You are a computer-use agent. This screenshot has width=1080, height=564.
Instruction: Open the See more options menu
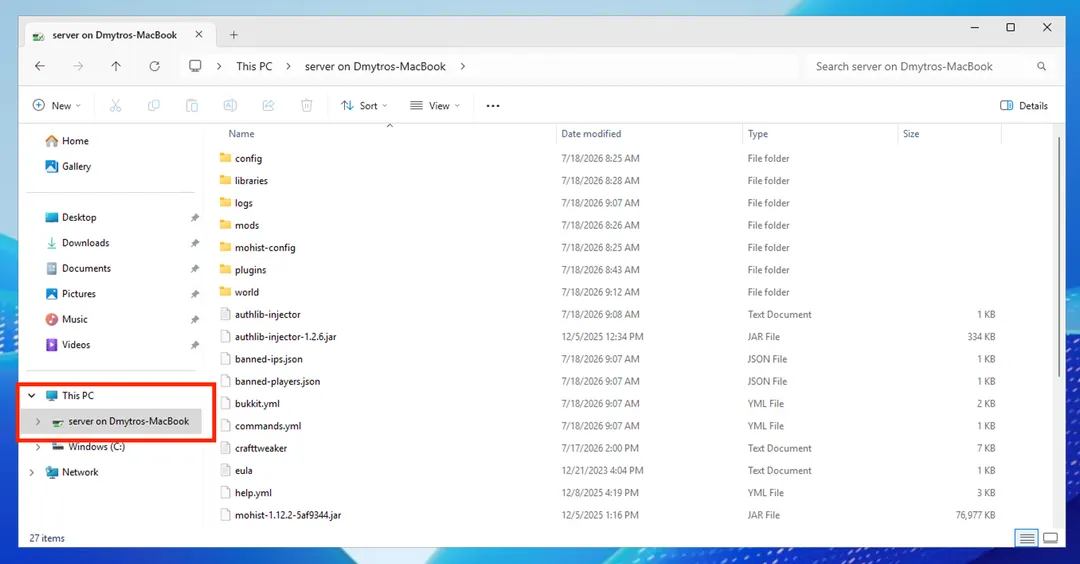[492, 105]
